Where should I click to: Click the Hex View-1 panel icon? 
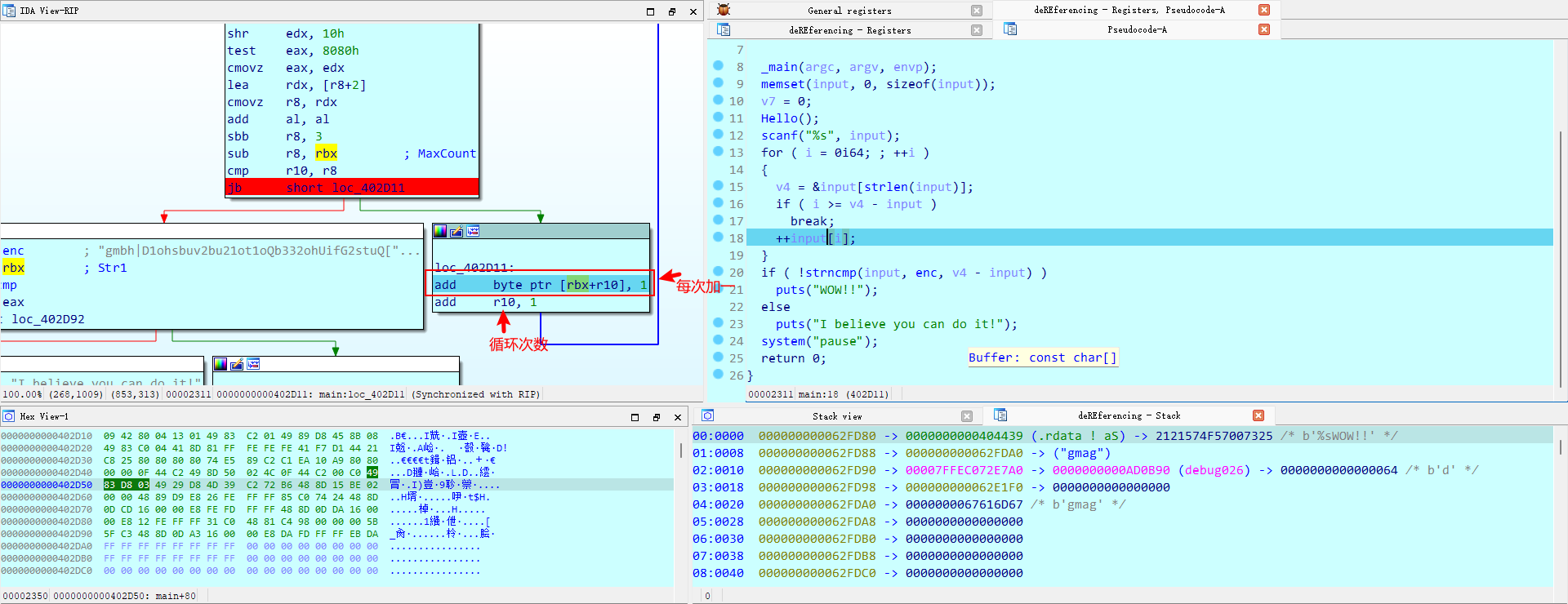pyautogui.click(x=9, y=416)
